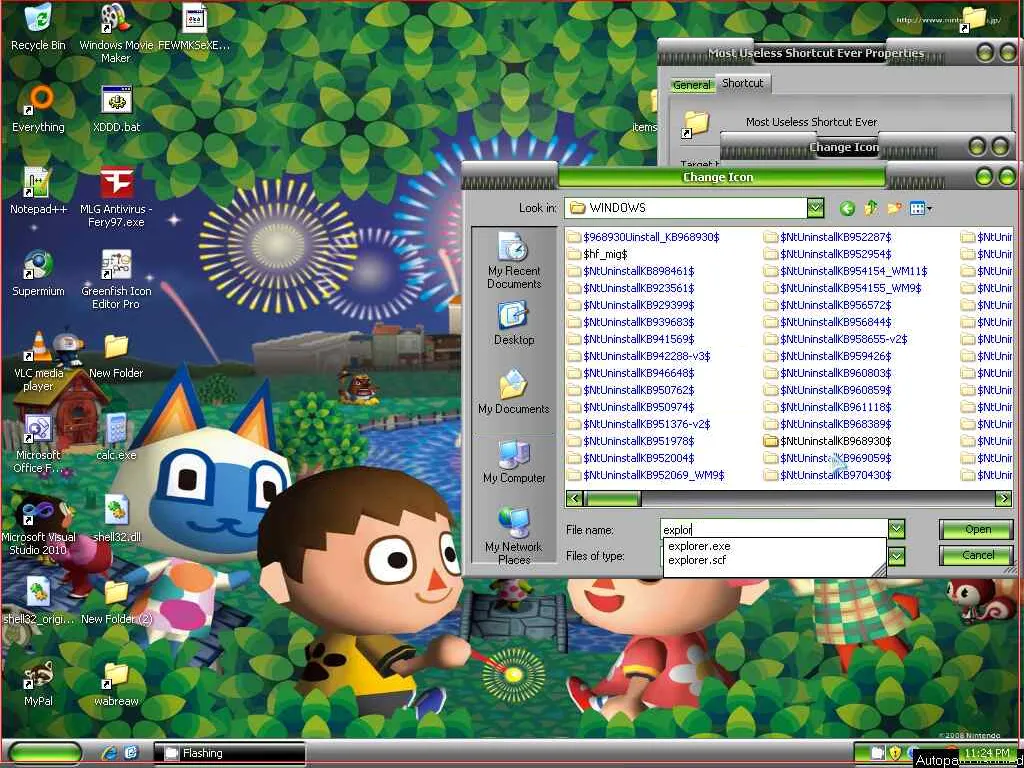Choose explorer.scf from autocomplete list
The width and height of the screenshot is (1024, 768).
click(x=697, y=560)
